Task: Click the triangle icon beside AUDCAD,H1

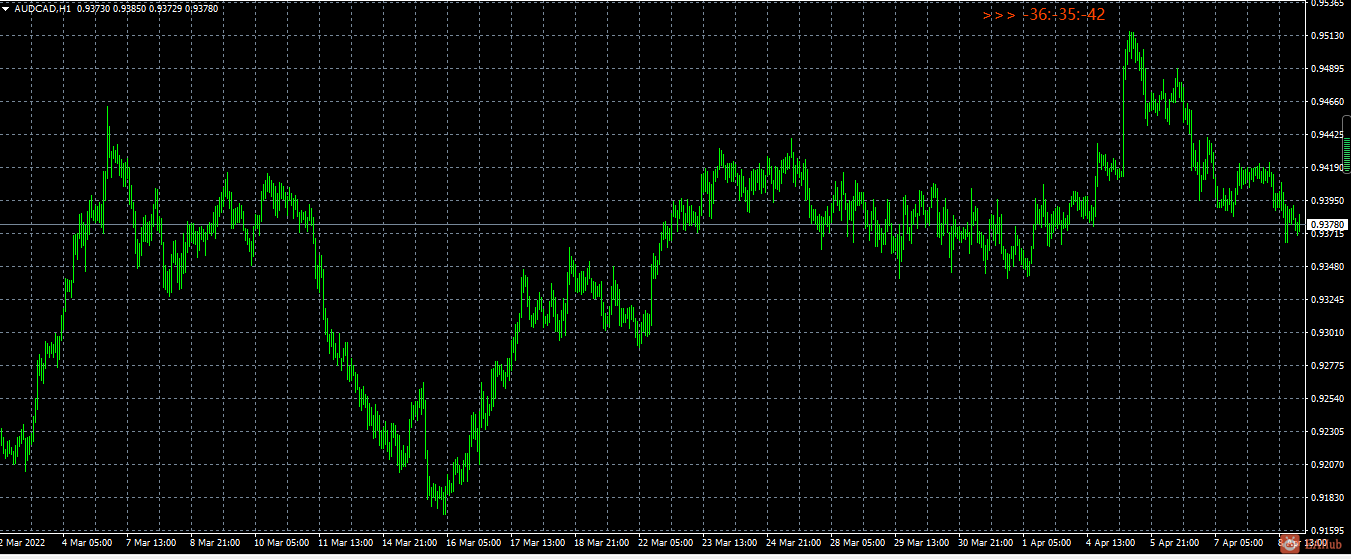Action: point(6,8)
